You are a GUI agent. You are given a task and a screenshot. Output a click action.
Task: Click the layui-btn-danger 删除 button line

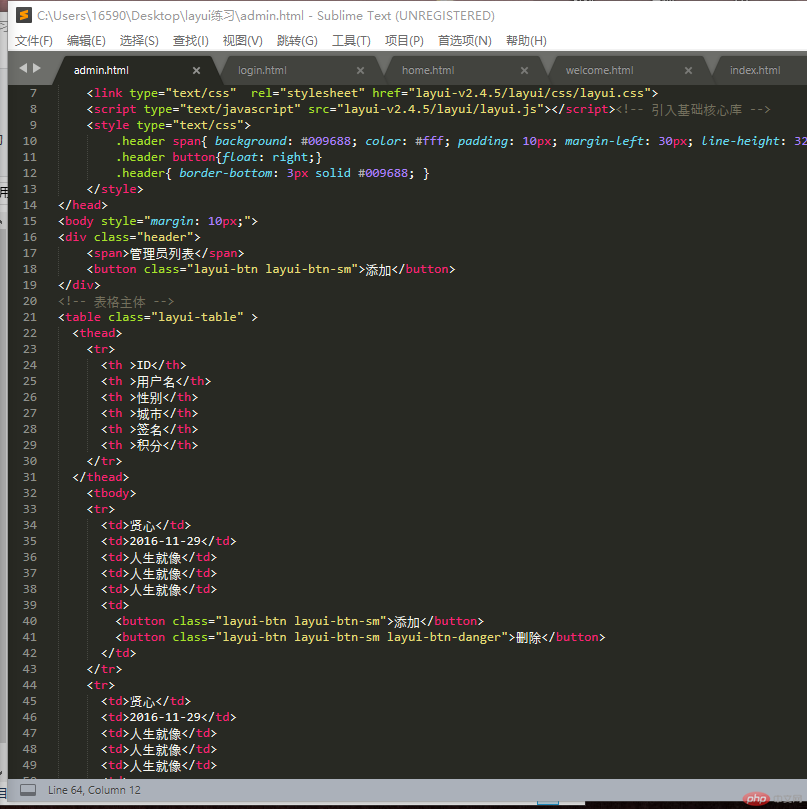point(360,637)
